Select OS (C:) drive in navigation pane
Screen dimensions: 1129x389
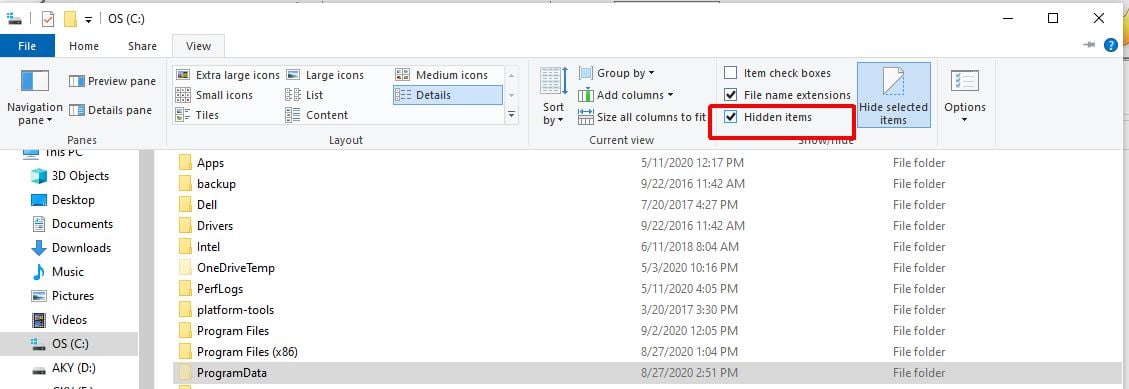click(x=69, y=344)
